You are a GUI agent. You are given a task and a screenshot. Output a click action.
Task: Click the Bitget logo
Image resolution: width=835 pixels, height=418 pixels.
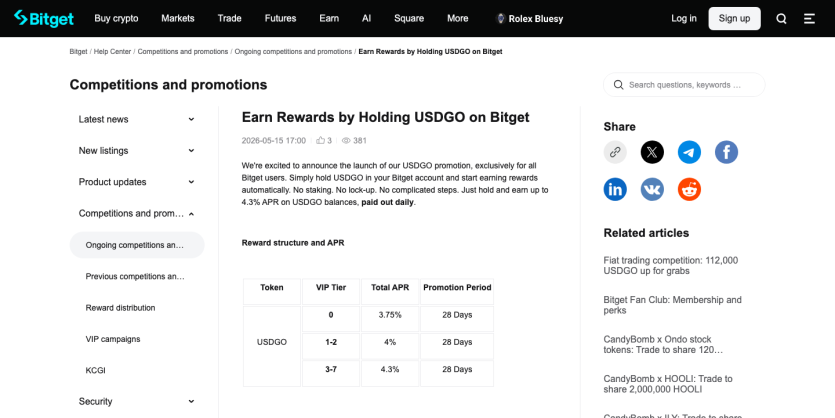pyautogui.click(x=44, y=18)
